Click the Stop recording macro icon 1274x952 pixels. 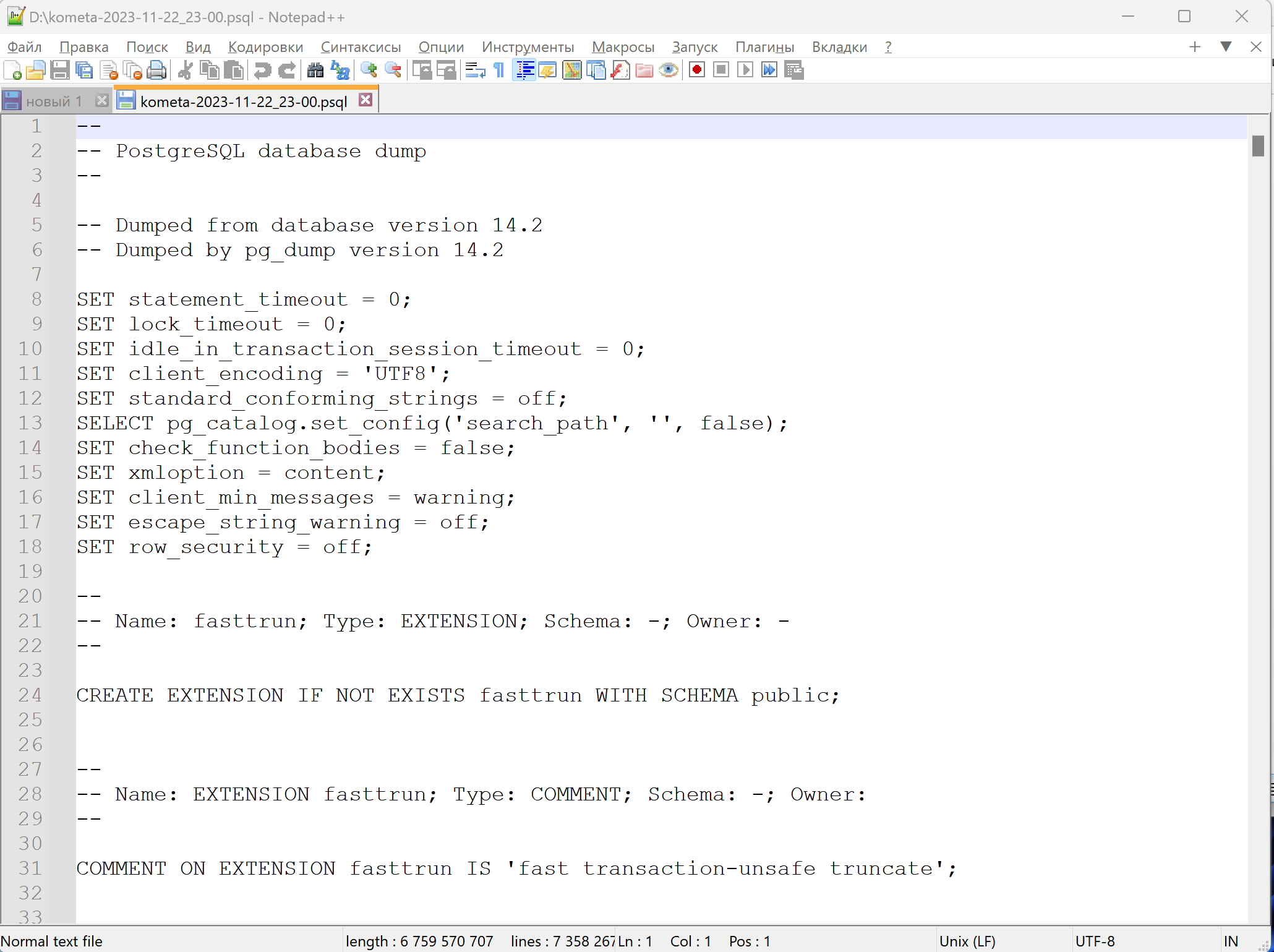[721, 71]
